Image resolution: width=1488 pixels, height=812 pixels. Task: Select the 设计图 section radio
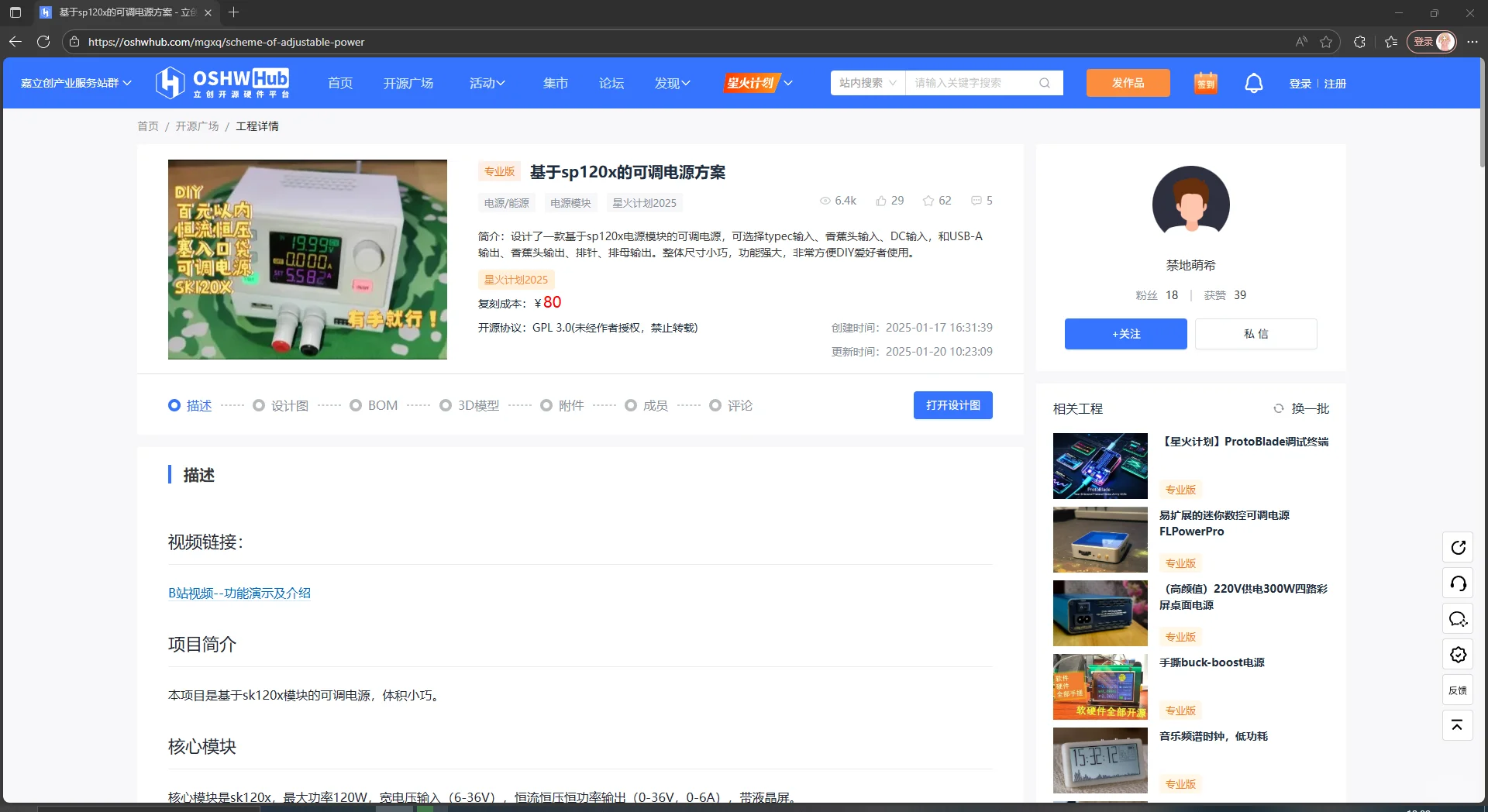click(x=259, y=405)
